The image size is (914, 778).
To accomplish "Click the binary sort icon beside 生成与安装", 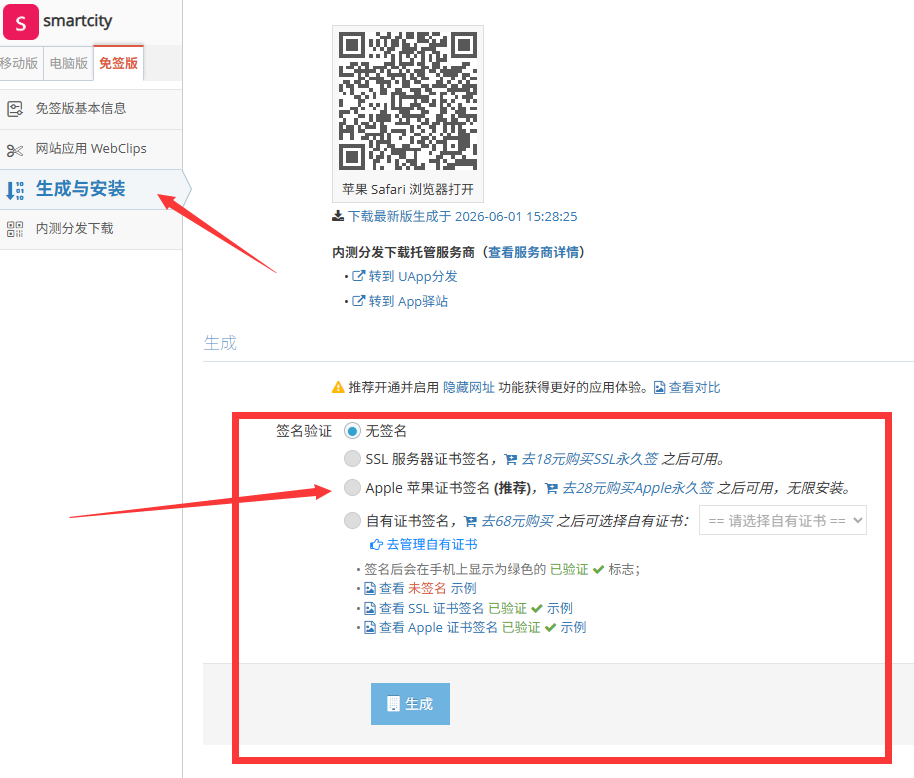I will 15,191.
